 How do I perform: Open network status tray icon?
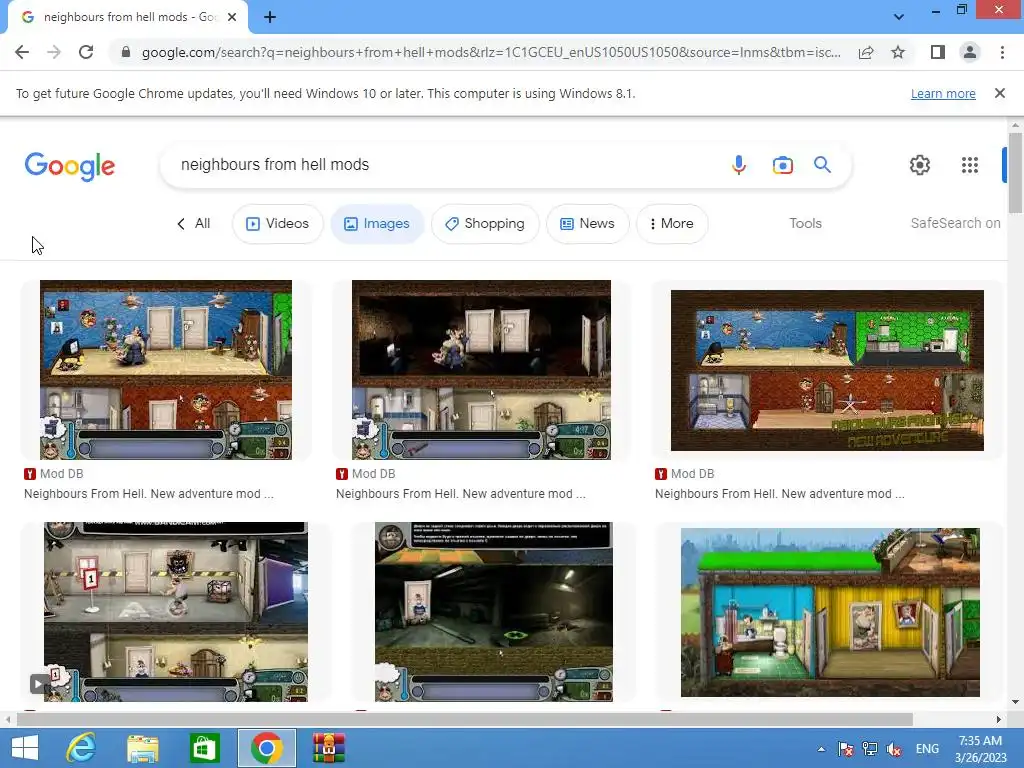870,749
